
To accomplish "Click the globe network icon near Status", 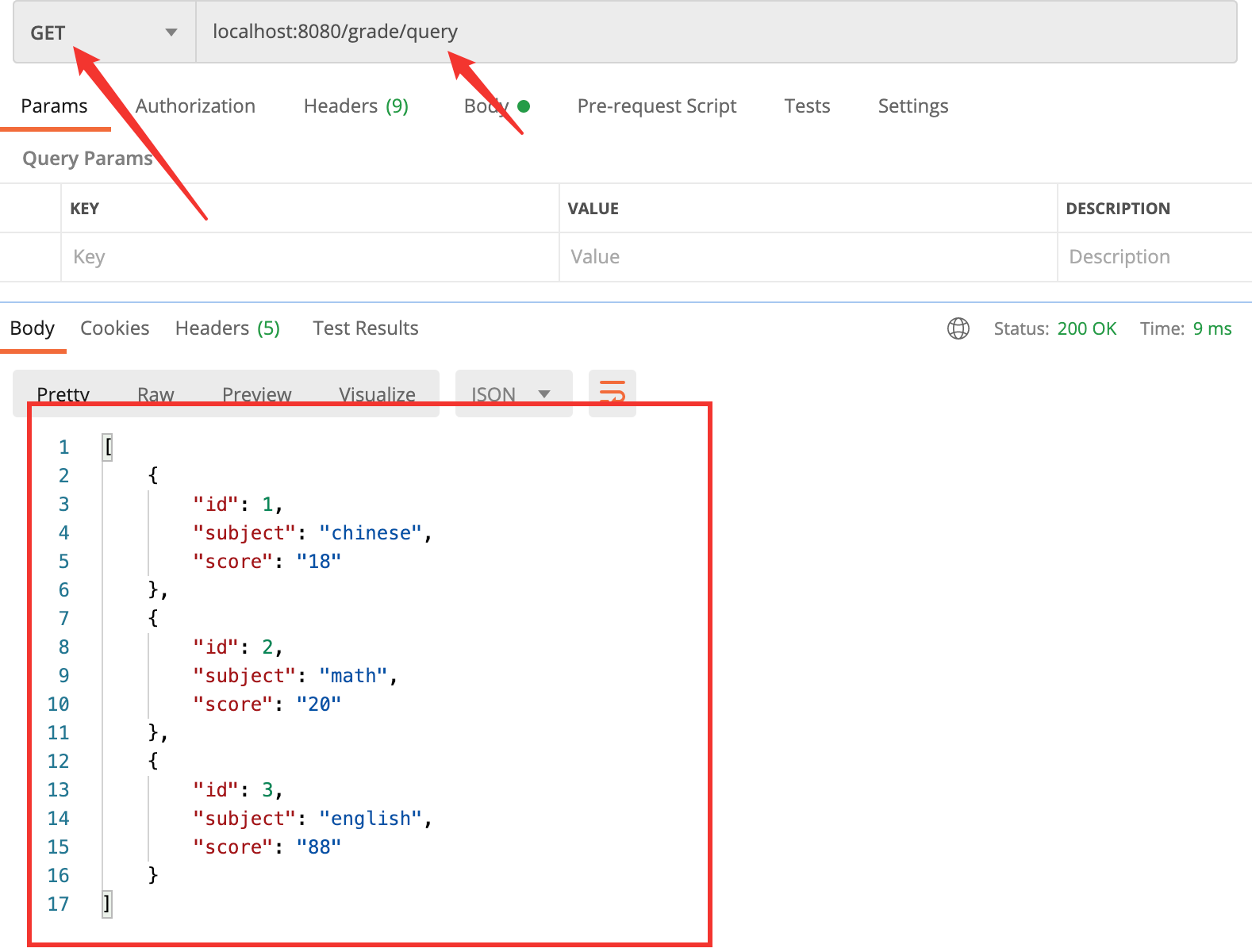I will point(958,328).
